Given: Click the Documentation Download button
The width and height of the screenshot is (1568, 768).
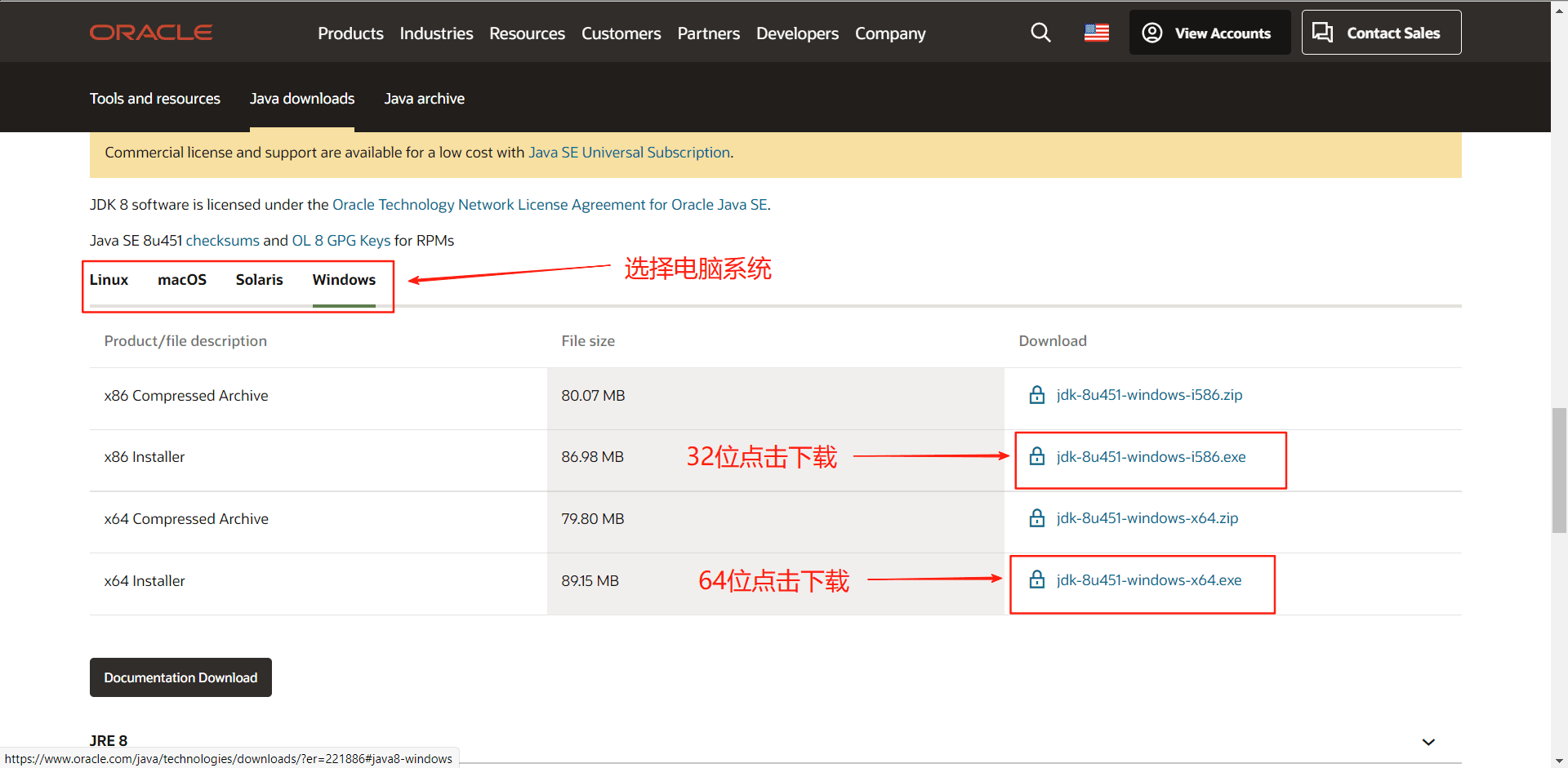Looking at the screenshot, I should click(x=180, y=677).
